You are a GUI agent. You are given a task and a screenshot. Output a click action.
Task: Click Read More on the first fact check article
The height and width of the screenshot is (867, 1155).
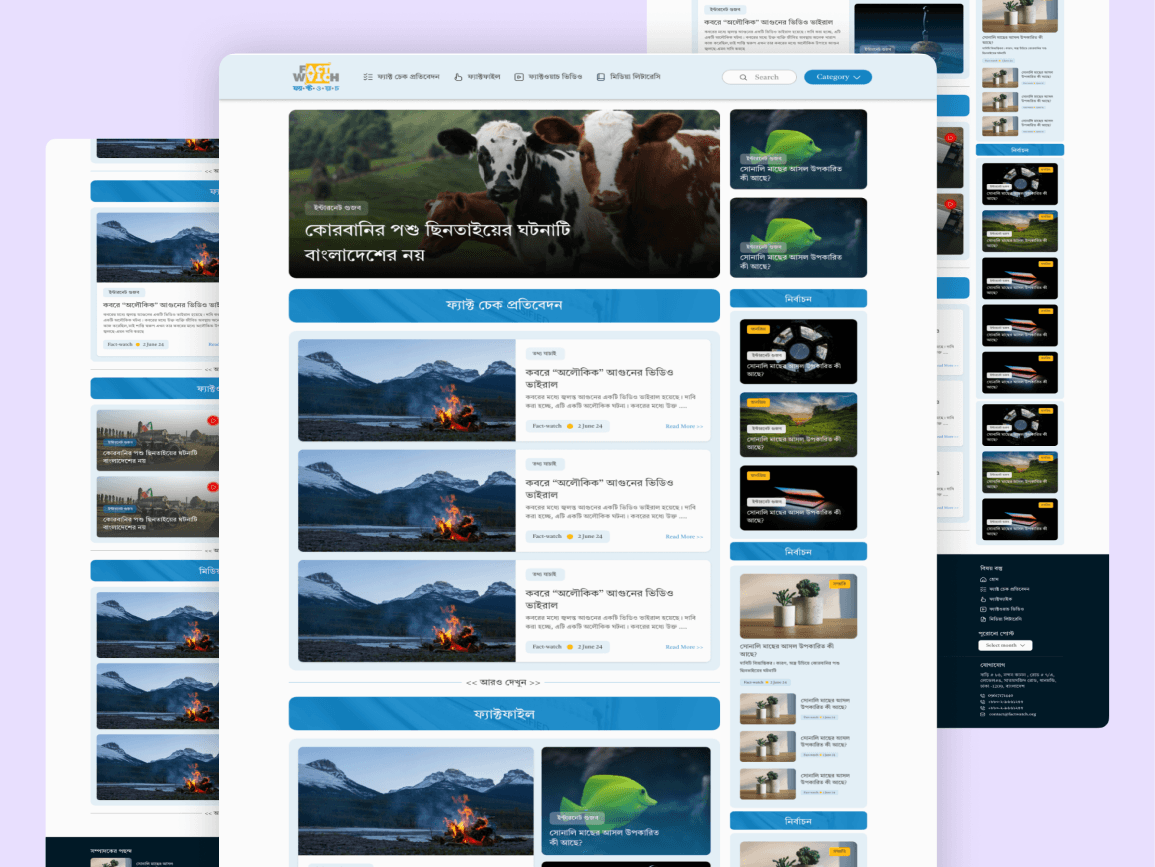point(684,427)
